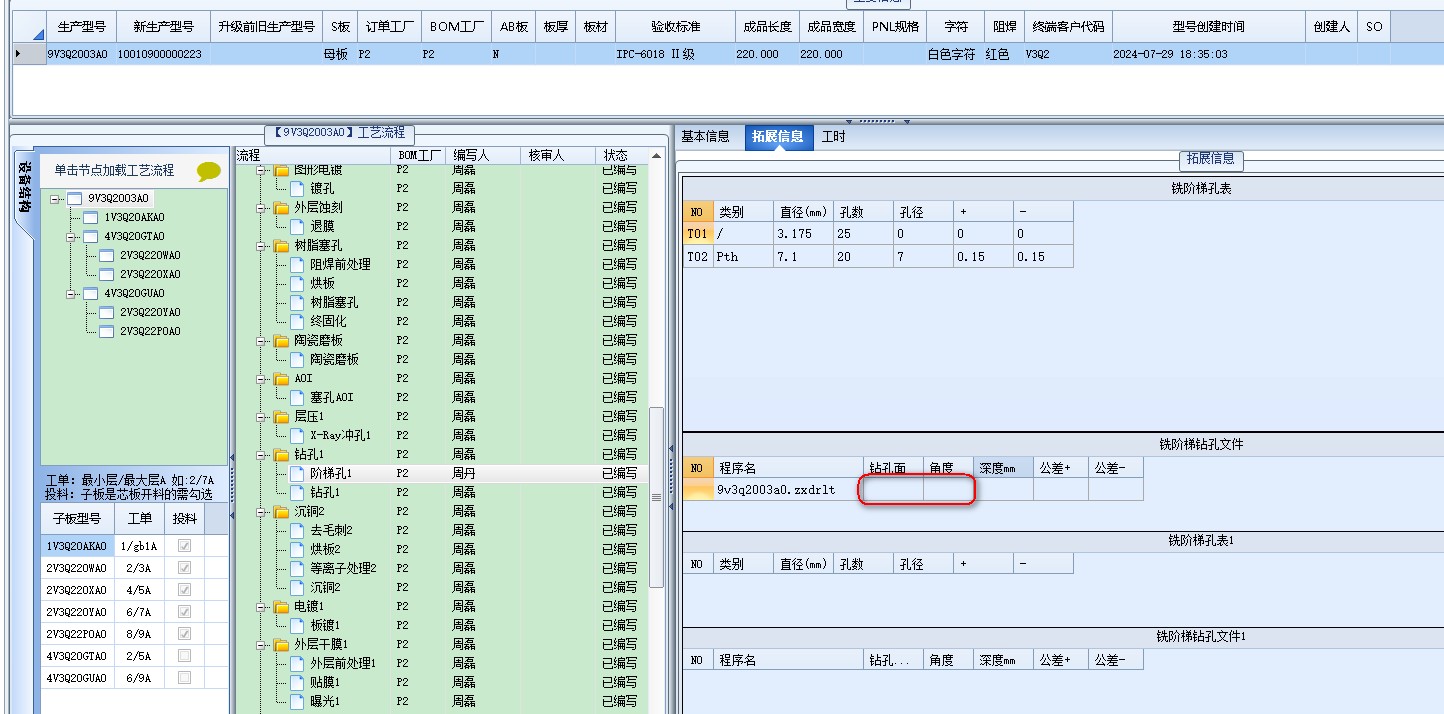
Task: Click the process list vertical scrollbar thumb
Action: coord(656,497)
